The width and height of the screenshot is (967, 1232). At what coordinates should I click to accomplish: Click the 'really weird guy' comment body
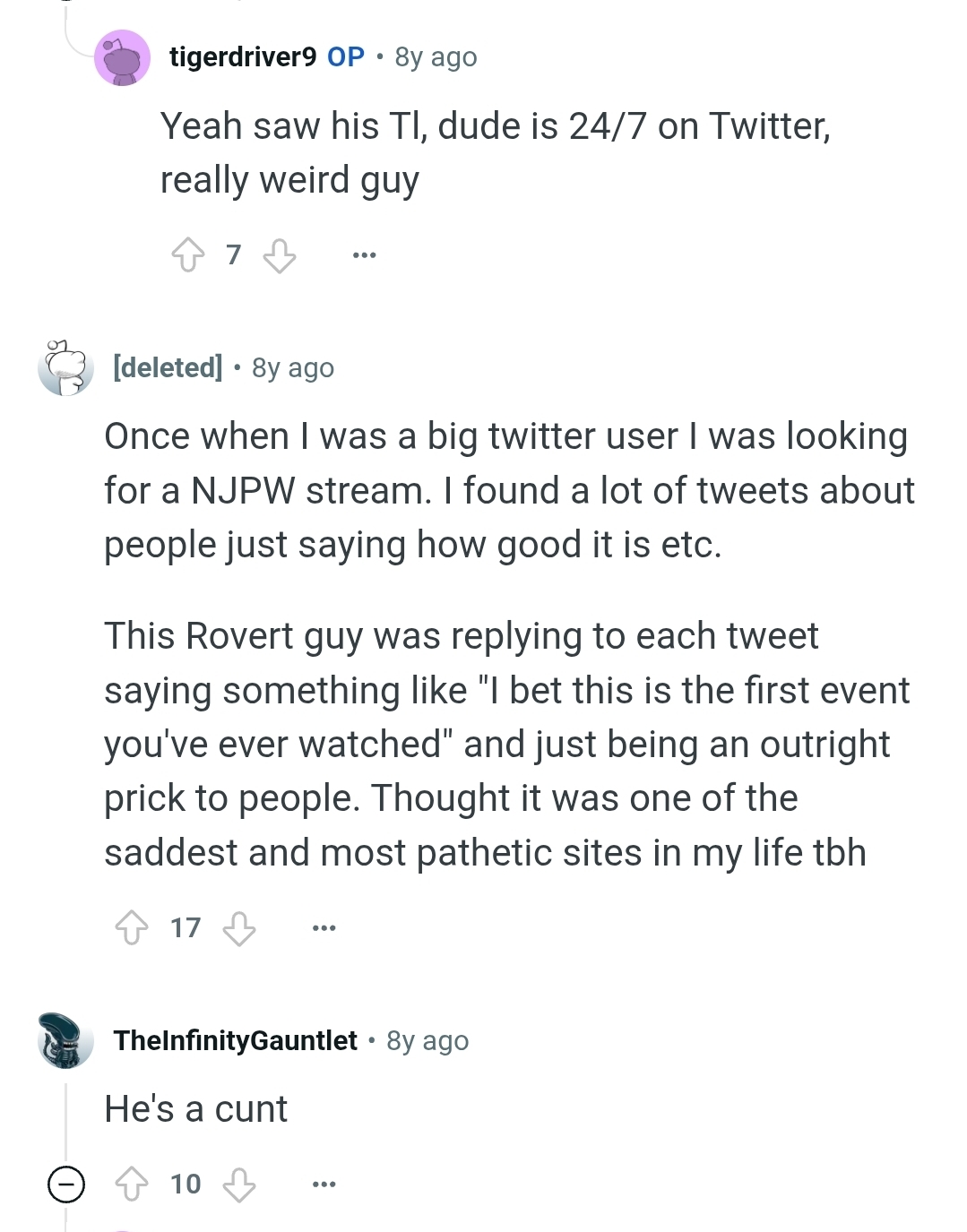coord(496,153)
